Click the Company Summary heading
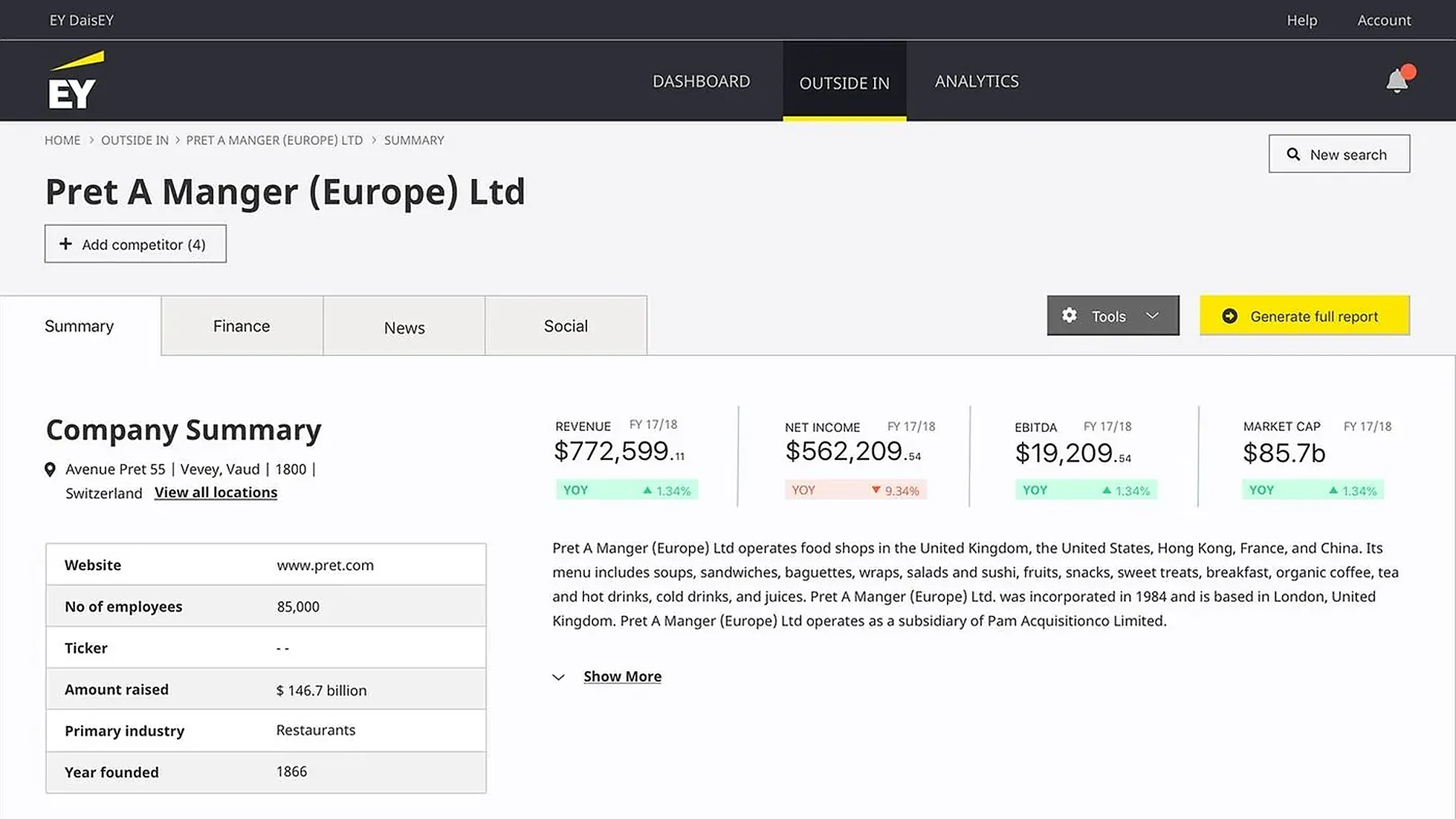This screenshot has width=1456, height=819. coord(183,430)
